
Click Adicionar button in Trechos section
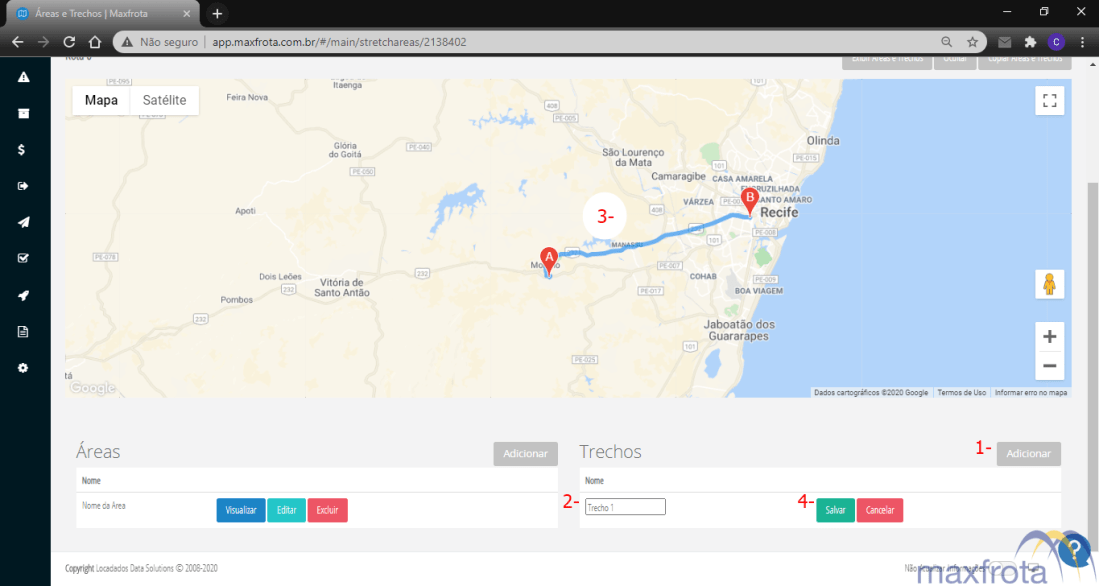[1028, 454]
